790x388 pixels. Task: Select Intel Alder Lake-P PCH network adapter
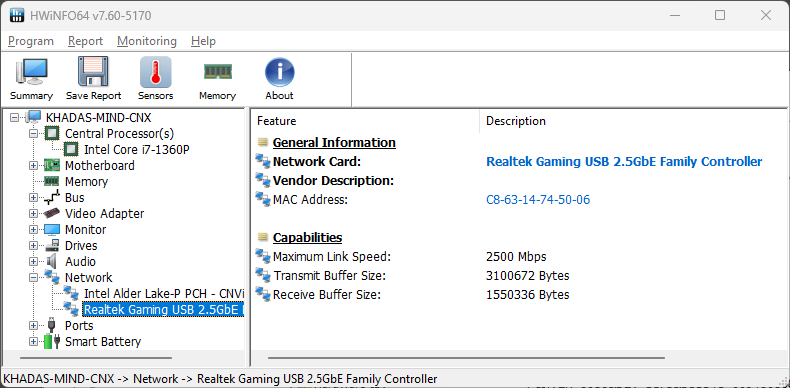(x=164, y=293)
